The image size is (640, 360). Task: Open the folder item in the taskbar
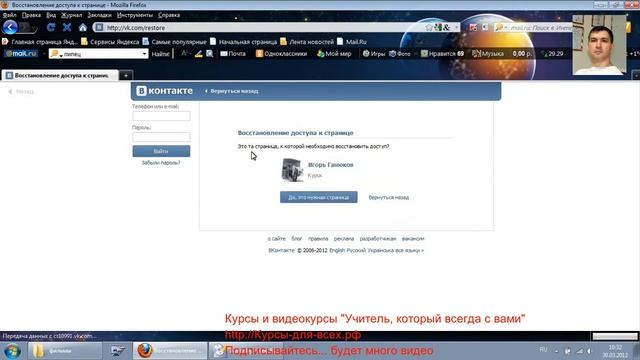(64, 351)
